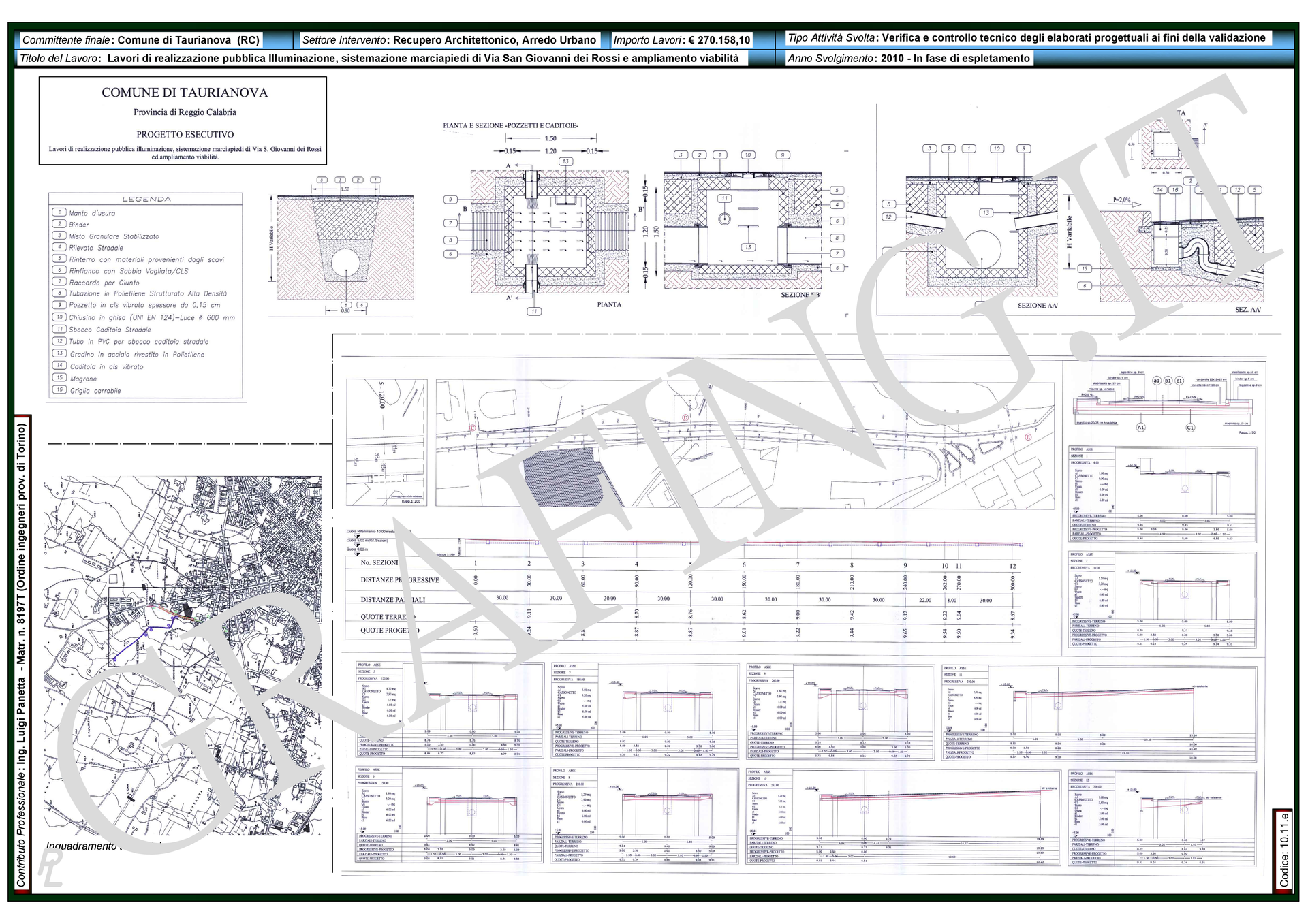The image size is (1308, 924).
Task: Click legend item 10 'Chiusino in ghisa'
Action: click(x=151, y=318)
